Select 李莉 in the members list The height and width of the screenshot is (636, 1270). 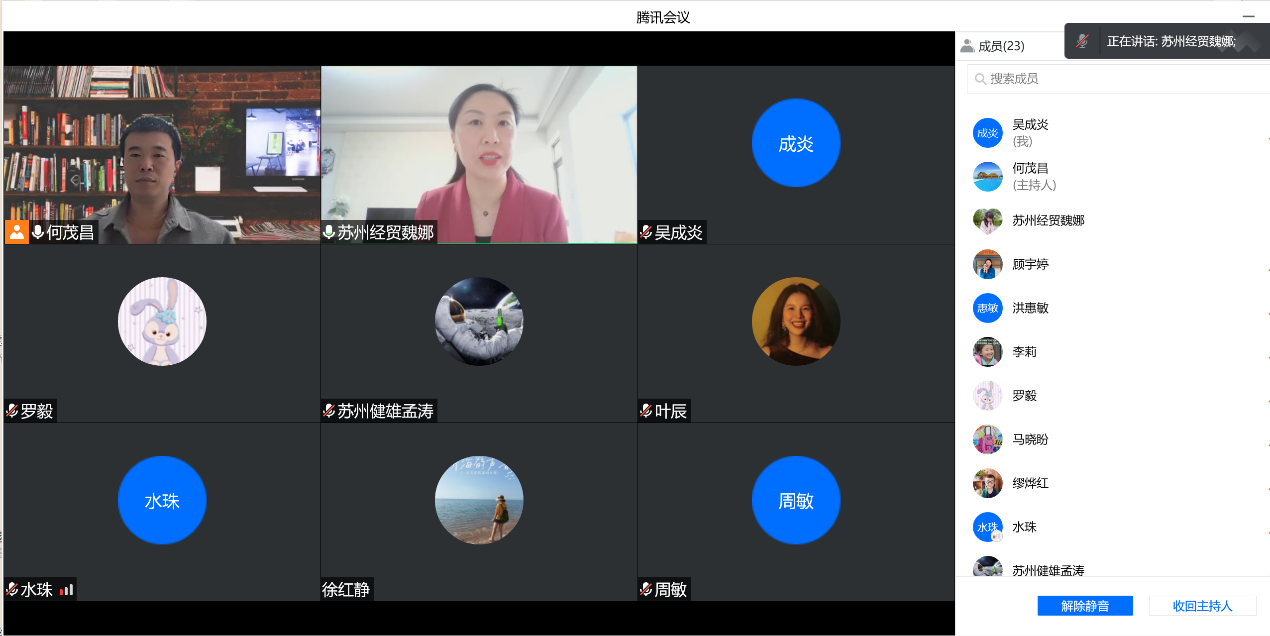coord(1024,352)
